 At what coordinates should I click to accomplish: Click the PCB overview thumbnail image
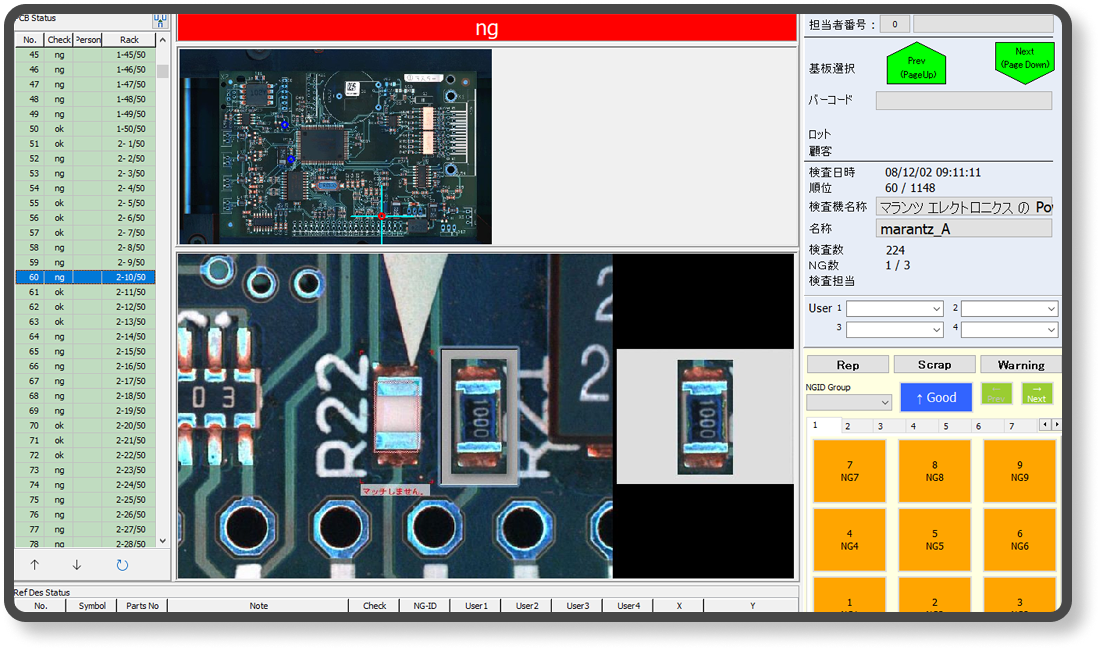tap(335, 146)
